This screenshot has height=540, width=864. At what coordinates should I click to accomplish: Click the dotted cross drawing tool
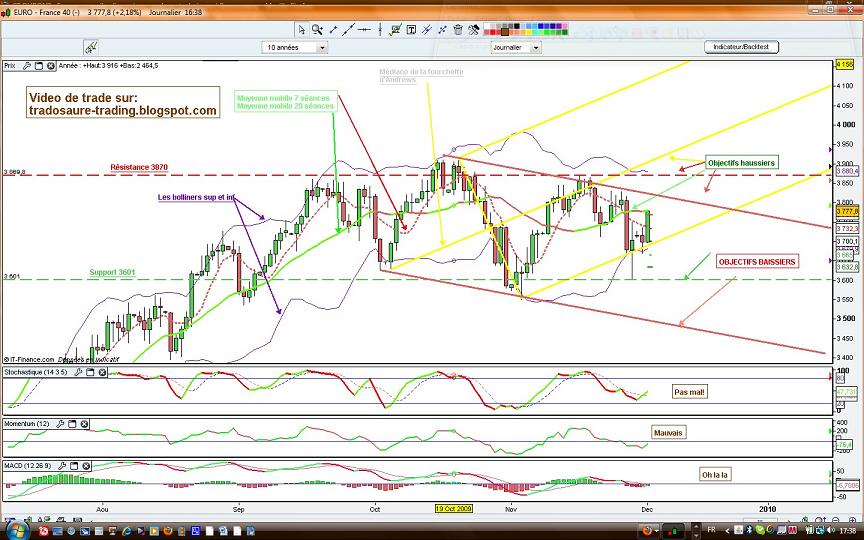pos(442,30)
